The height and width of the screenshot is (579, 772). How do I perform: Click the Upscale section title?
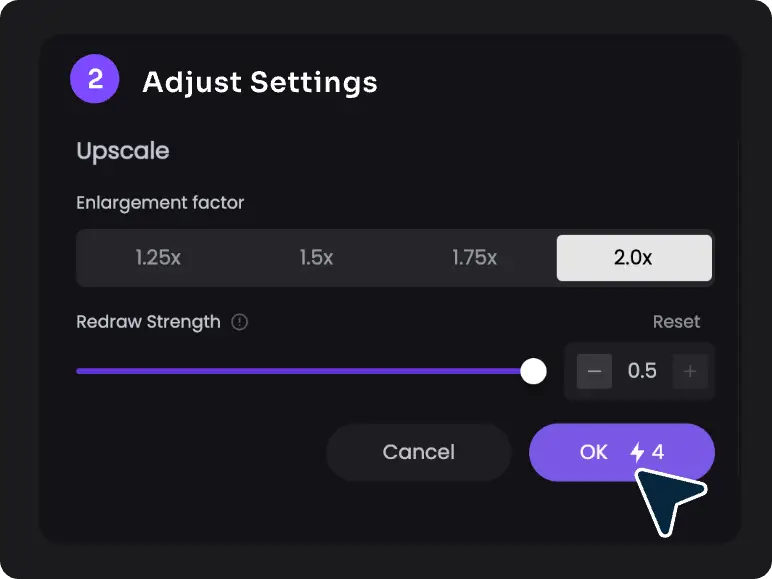(x=123, y=151)
